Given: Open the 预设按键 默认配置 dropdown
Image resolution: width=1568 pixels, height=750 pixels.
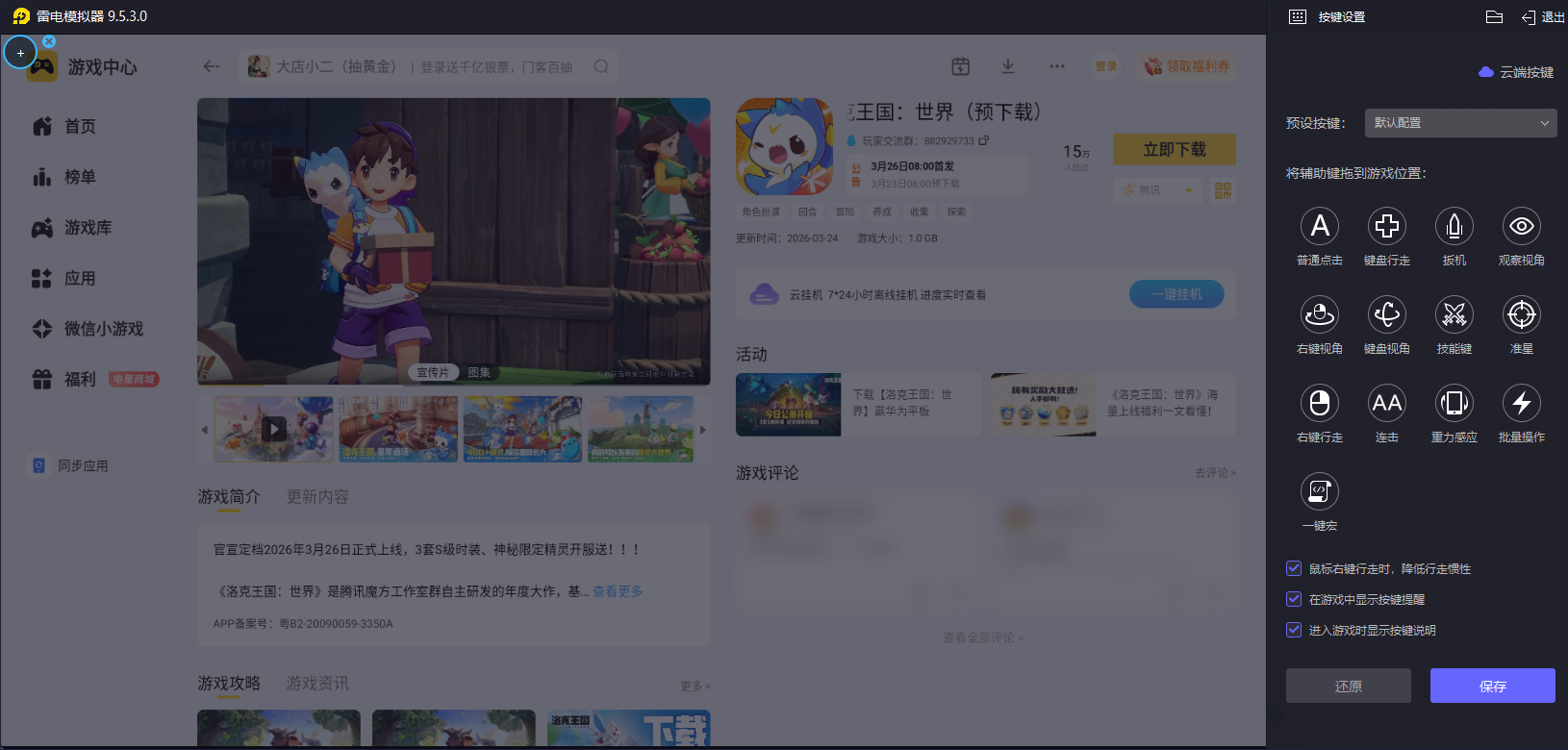Looking at the screenshot, I should point(1461,123).
